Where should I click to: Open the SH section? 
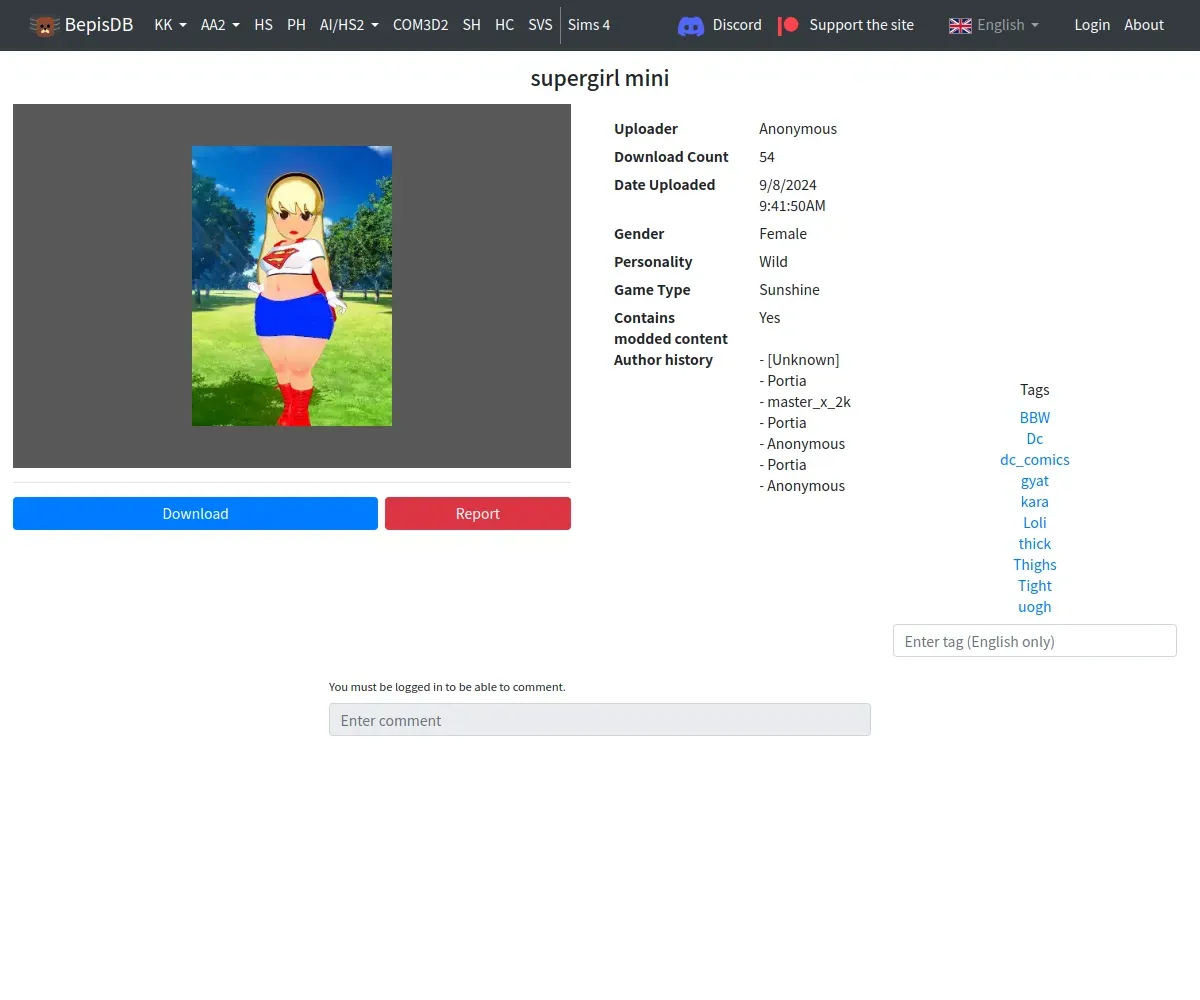(471, 25)
